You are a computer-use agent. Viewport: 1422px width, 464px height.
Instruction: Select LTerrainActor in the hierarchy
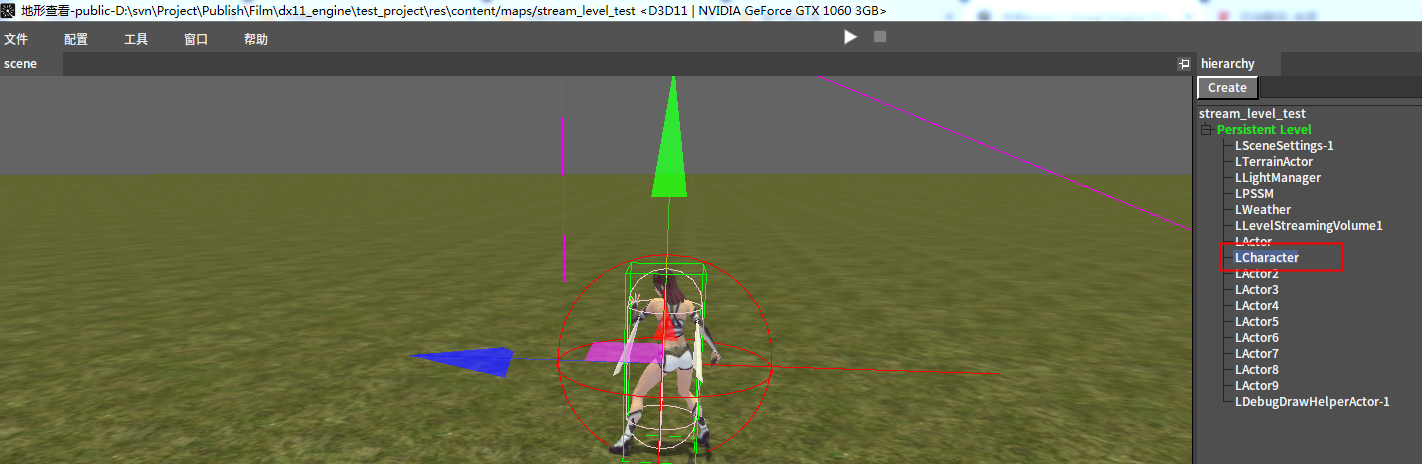coord(1273,162)
